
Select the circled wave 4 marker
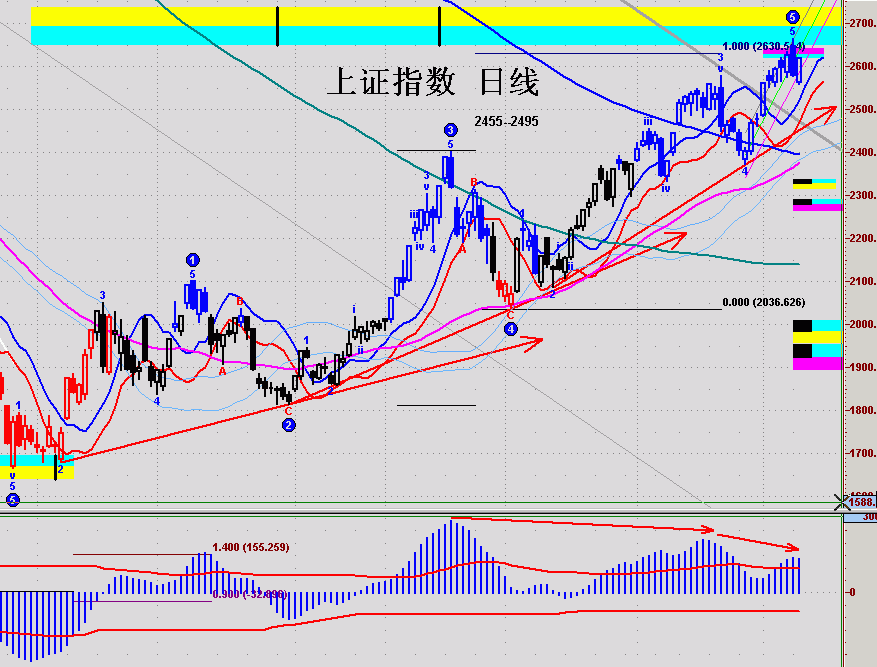click(x=511, y=328)
